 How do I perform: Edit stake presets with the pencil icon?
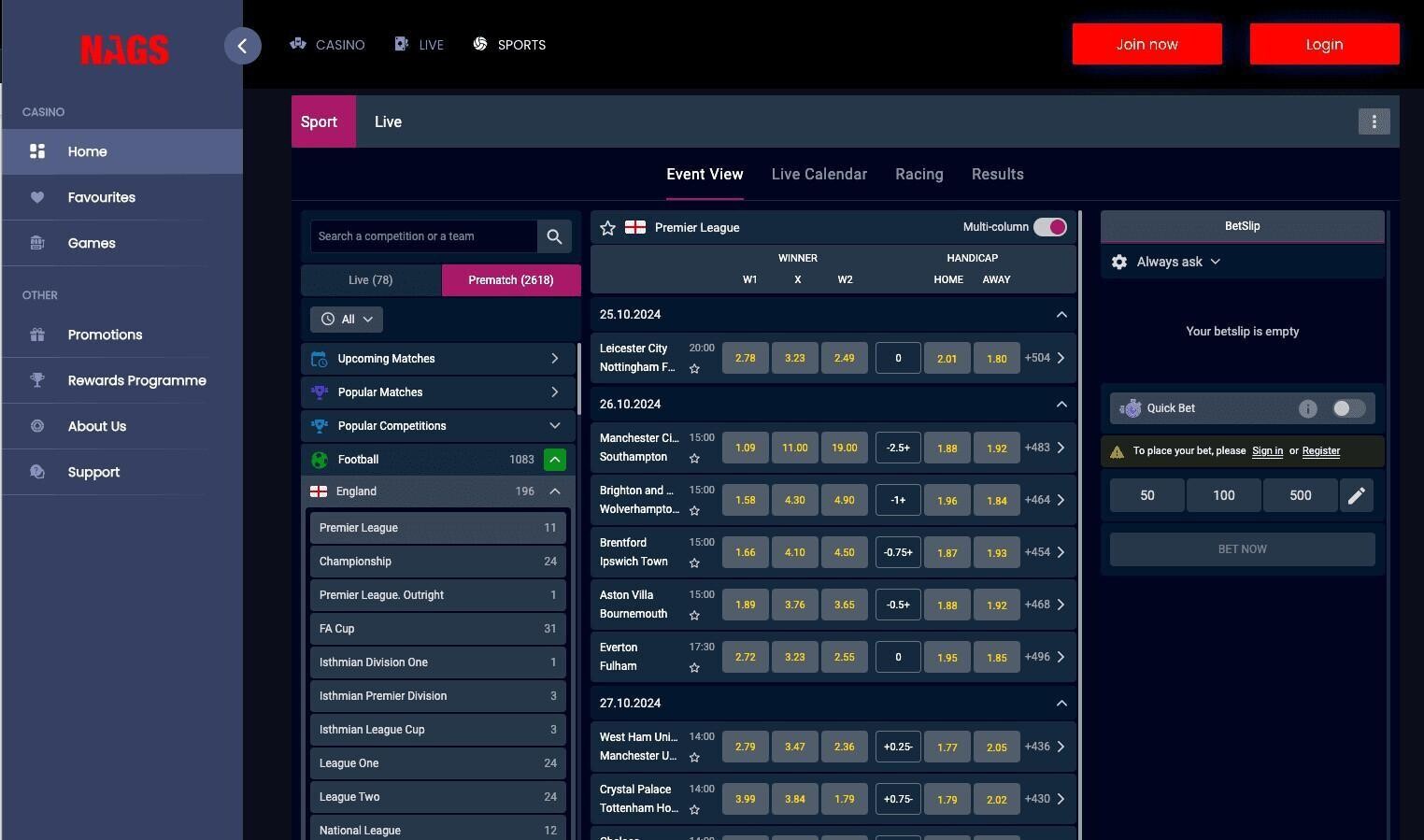[1357, 495]
